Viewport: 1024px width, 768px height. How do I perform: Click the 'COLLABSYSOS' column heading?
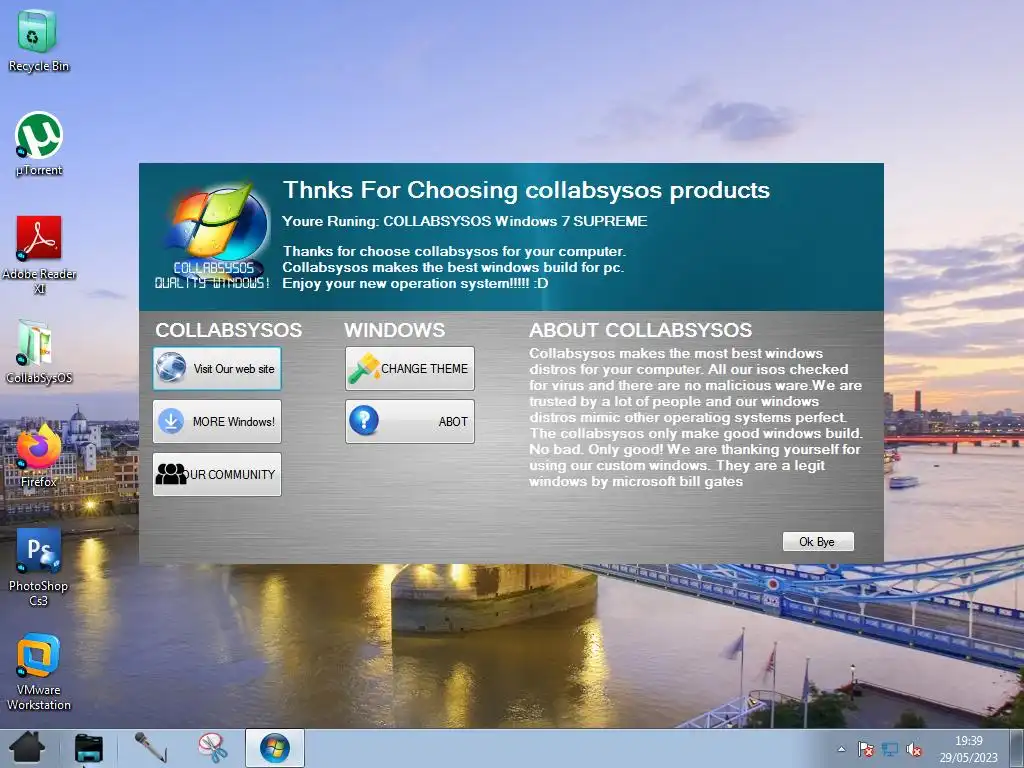click(229, 330)
